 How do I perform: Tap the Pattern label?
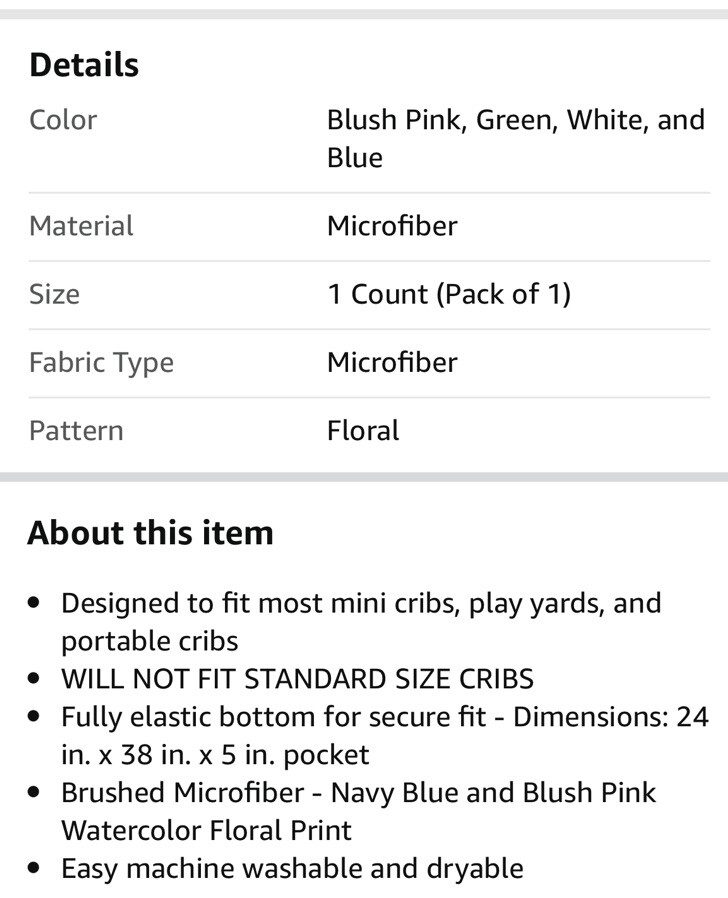[x=76, y=431]
